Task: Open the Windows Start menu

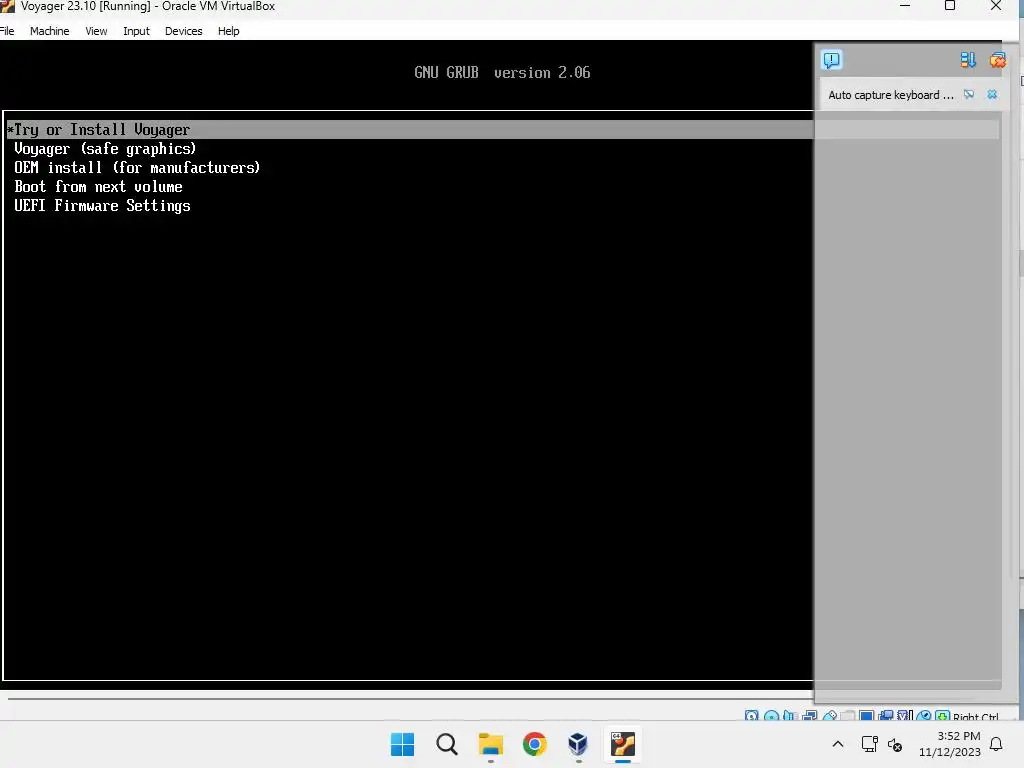Action: 402,744
